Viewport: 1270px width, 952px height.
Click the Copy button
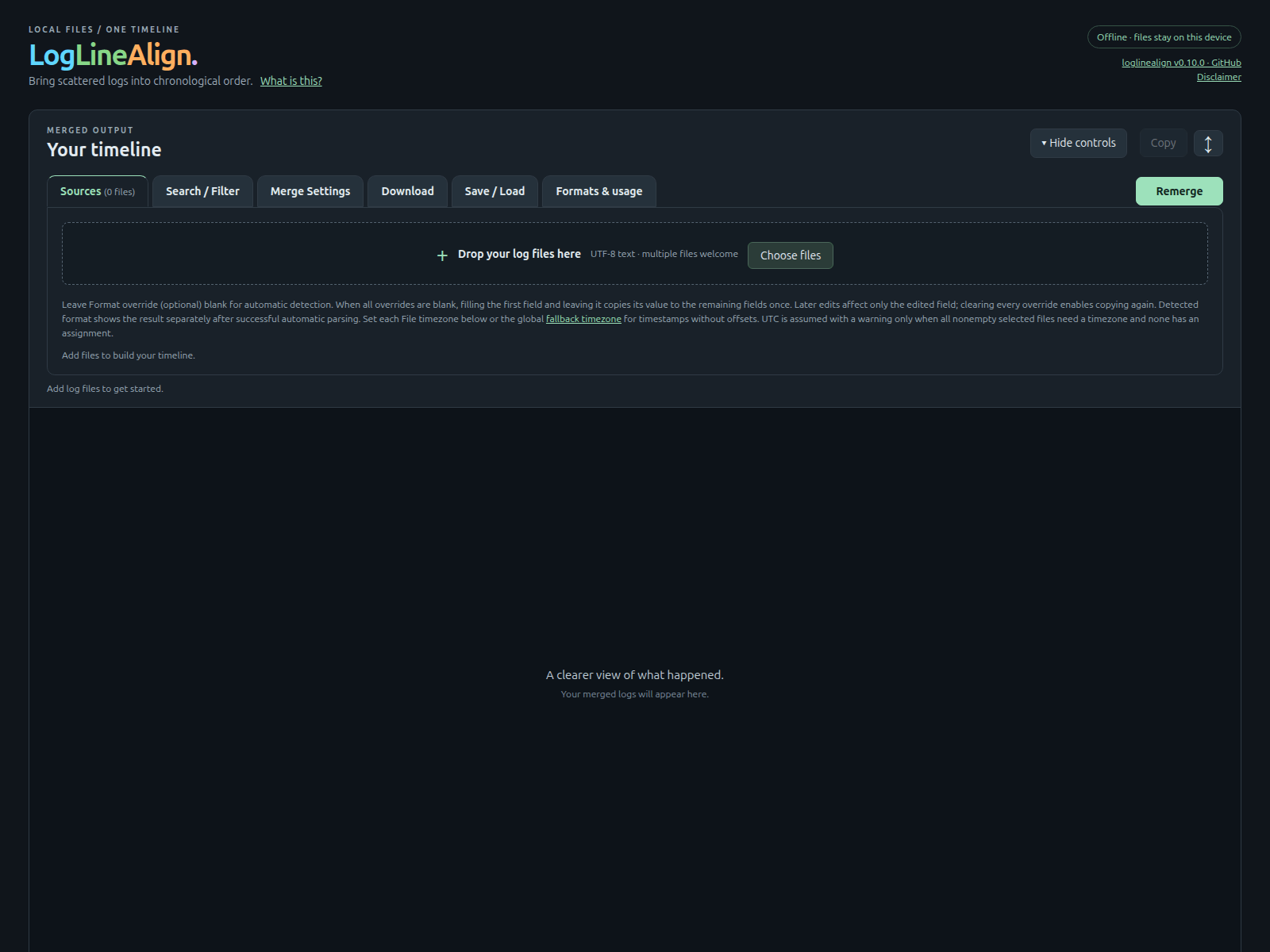pyautogui.click(x=1164, y=143)
